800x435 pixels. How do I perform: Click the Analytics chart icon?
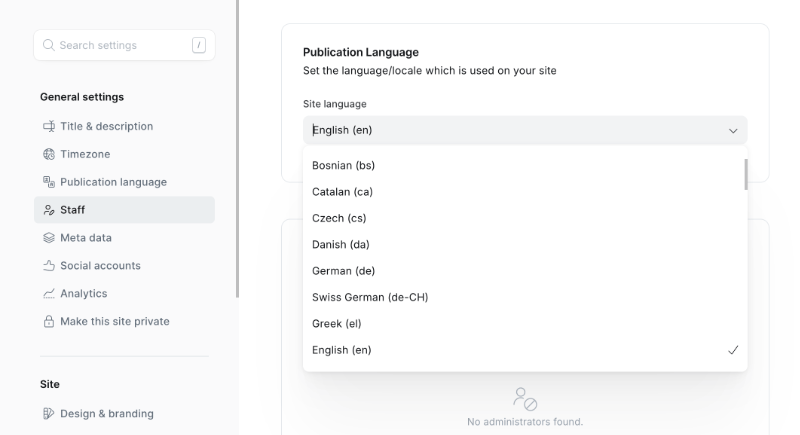click(x=49, y=293)
